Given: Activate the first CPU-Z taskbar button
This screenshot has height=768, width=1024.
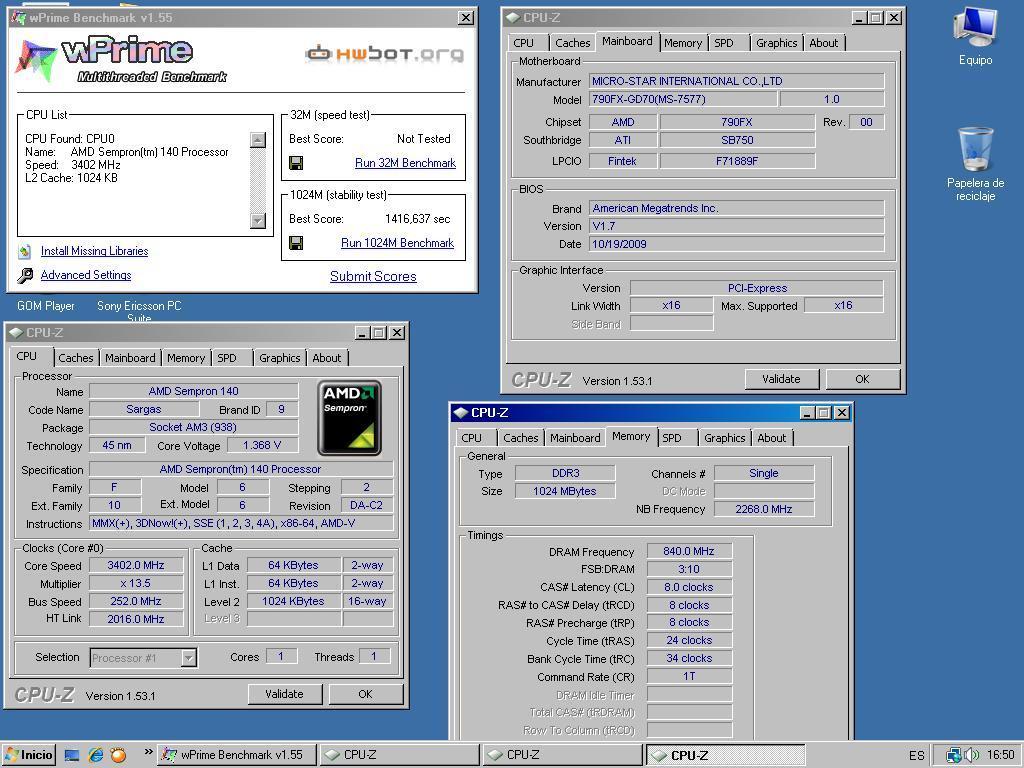Looking at the screenshot, I should [x=400, y=755].
